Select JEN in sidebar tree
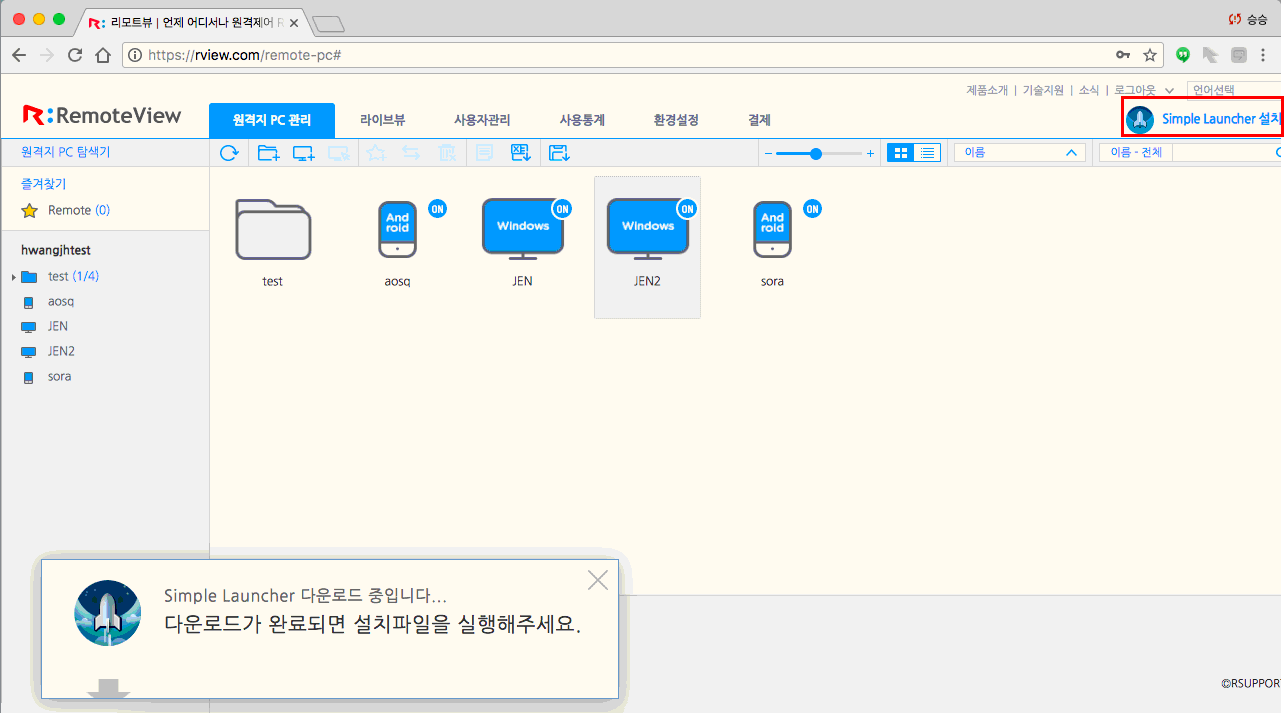The height and width of the screenshot is (713, 1284). [x=58, y=326]
